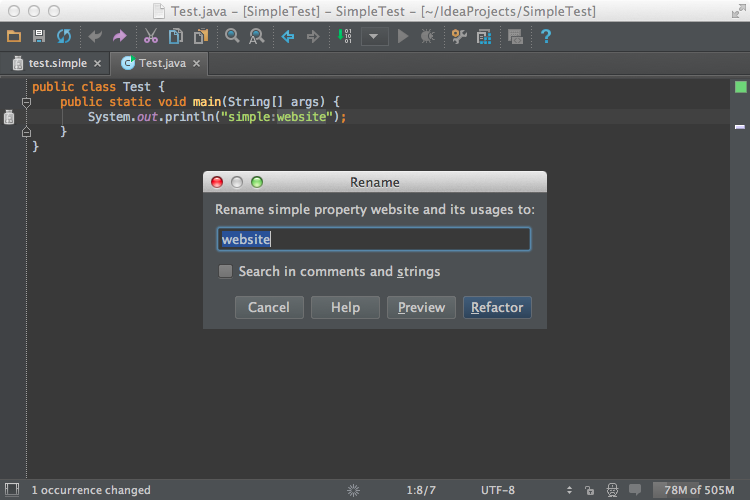Enable Search in comments and strings
Image resolution: width=750 pixels, height=500 pixels.
pos(226,271)
